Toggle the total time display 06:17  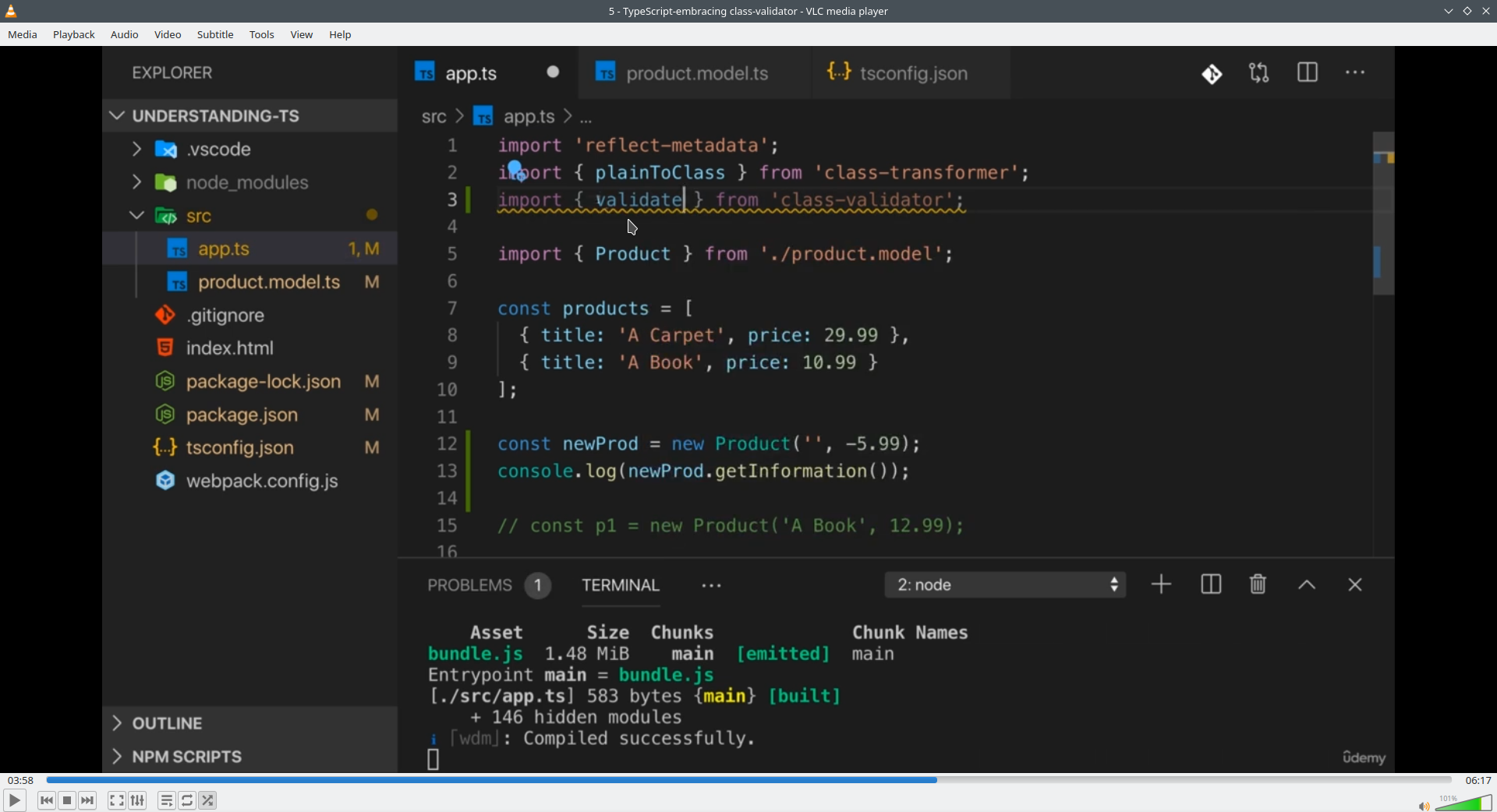1478,780
